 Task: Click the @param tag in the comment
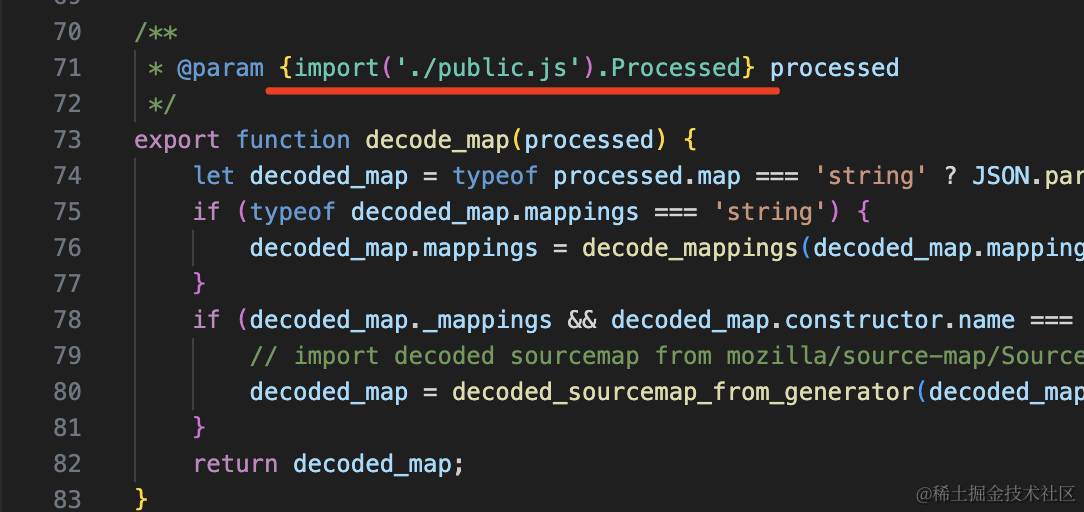[220, 68]
